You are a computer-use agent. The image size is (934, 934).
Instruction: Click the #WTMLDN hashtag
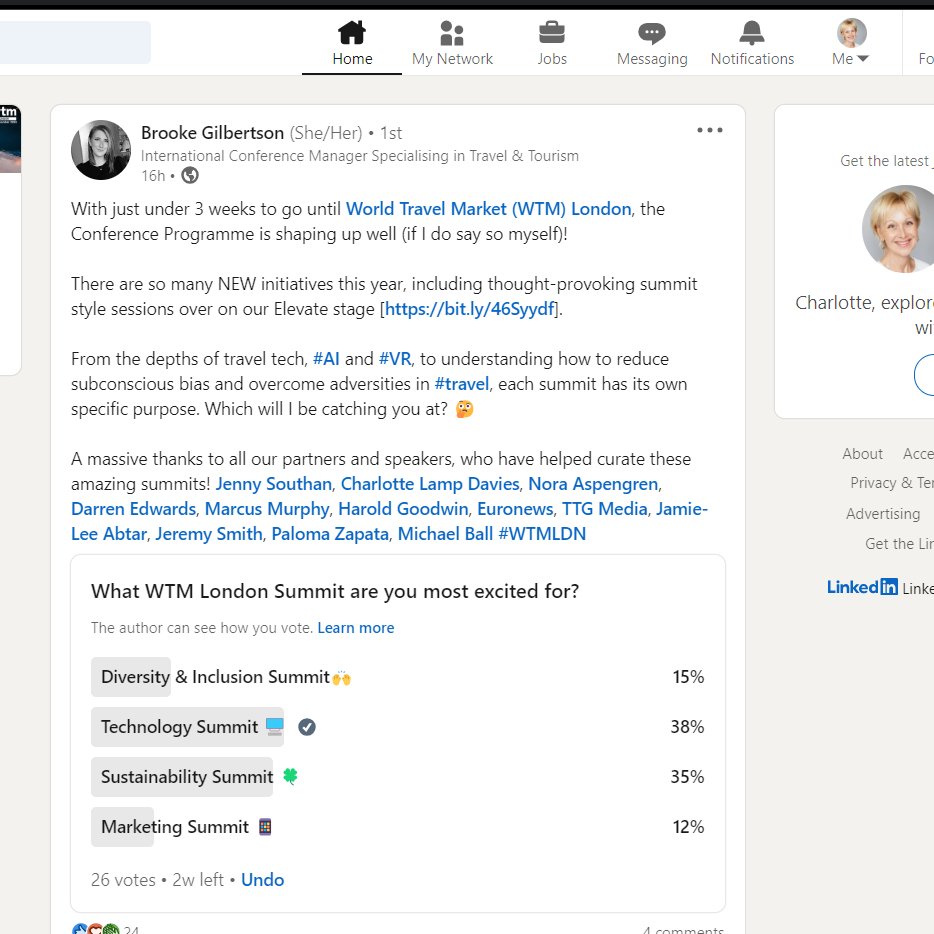(541, 534)
